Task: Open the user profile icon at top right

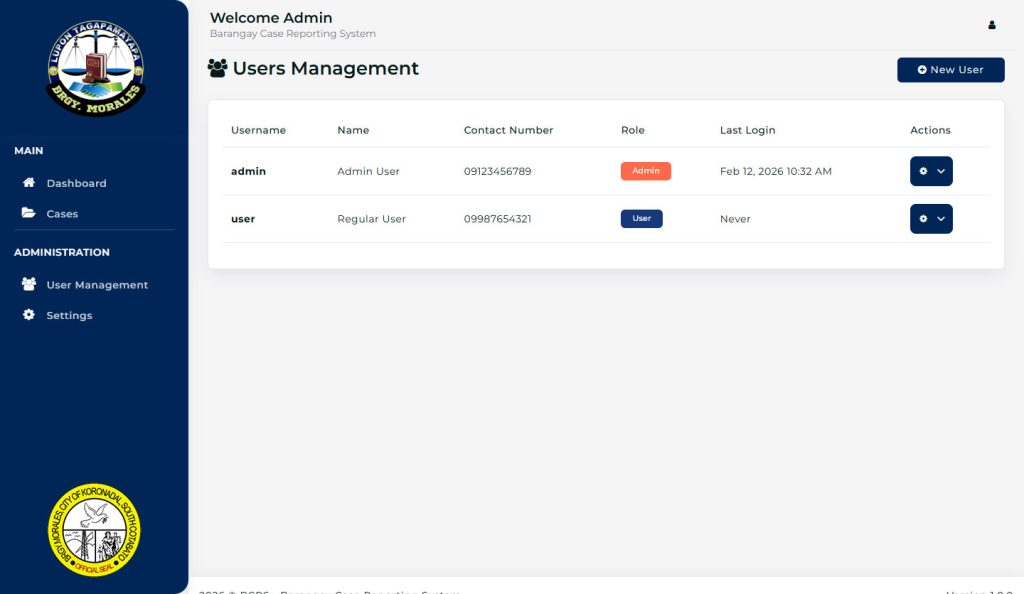Action: (x=991, y=25)
